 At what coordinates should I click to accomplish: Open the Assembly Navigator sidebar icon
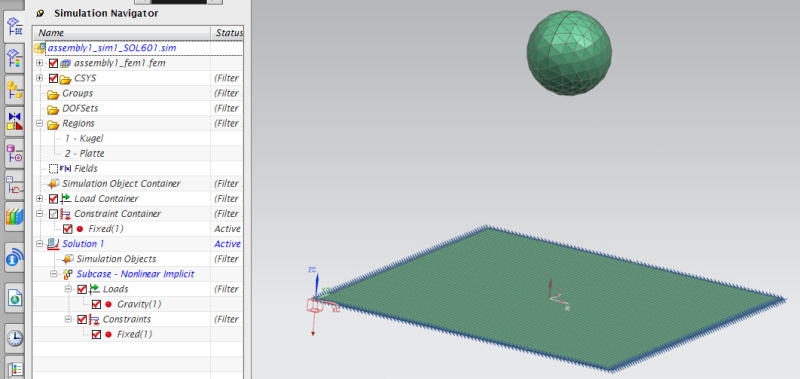click(14, 90)
